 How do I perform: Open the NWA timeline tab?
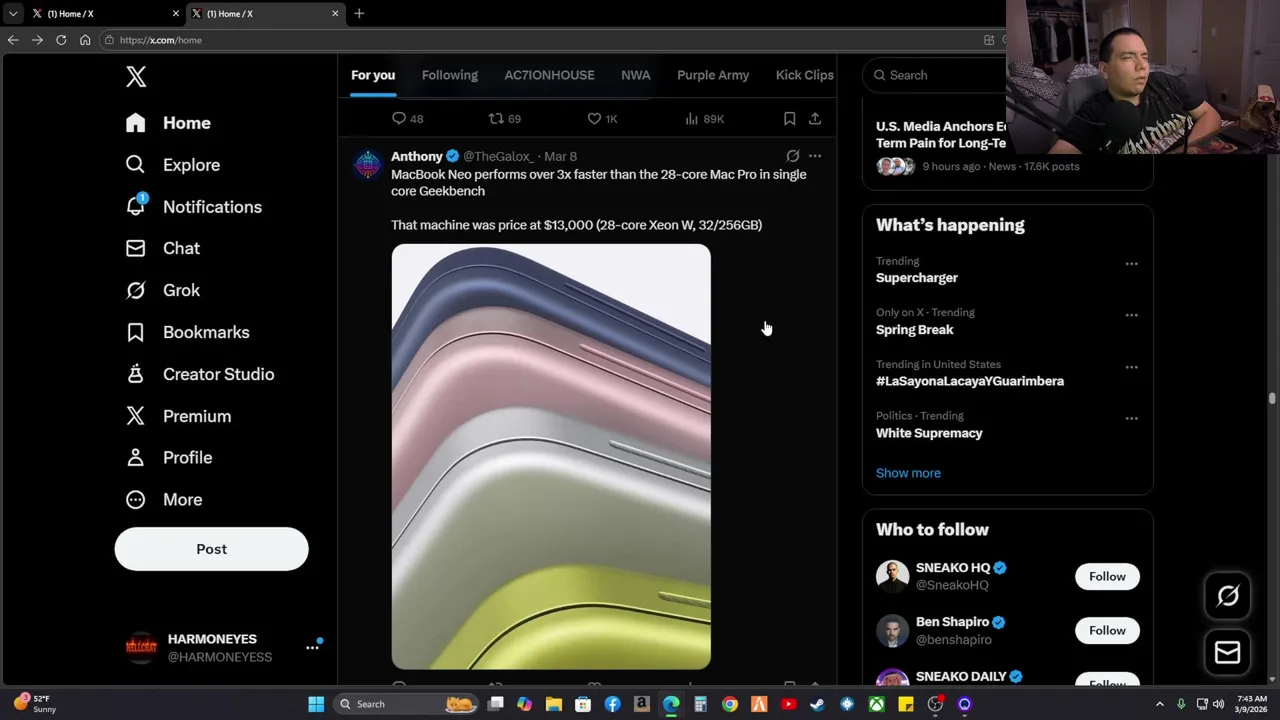[x=636, y=75]
